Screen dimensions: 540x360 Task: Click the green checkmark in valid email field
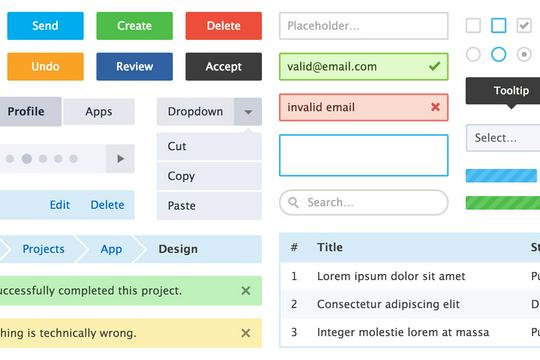click(x=435, y=66)
